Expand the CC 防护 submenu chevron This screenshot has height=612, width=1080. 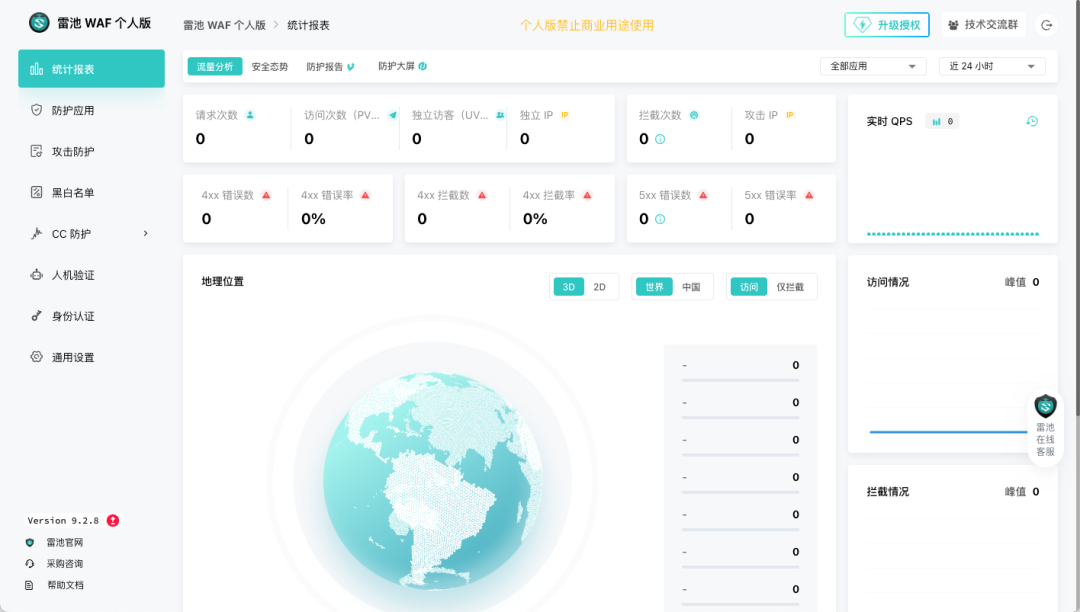click(145, 233)
